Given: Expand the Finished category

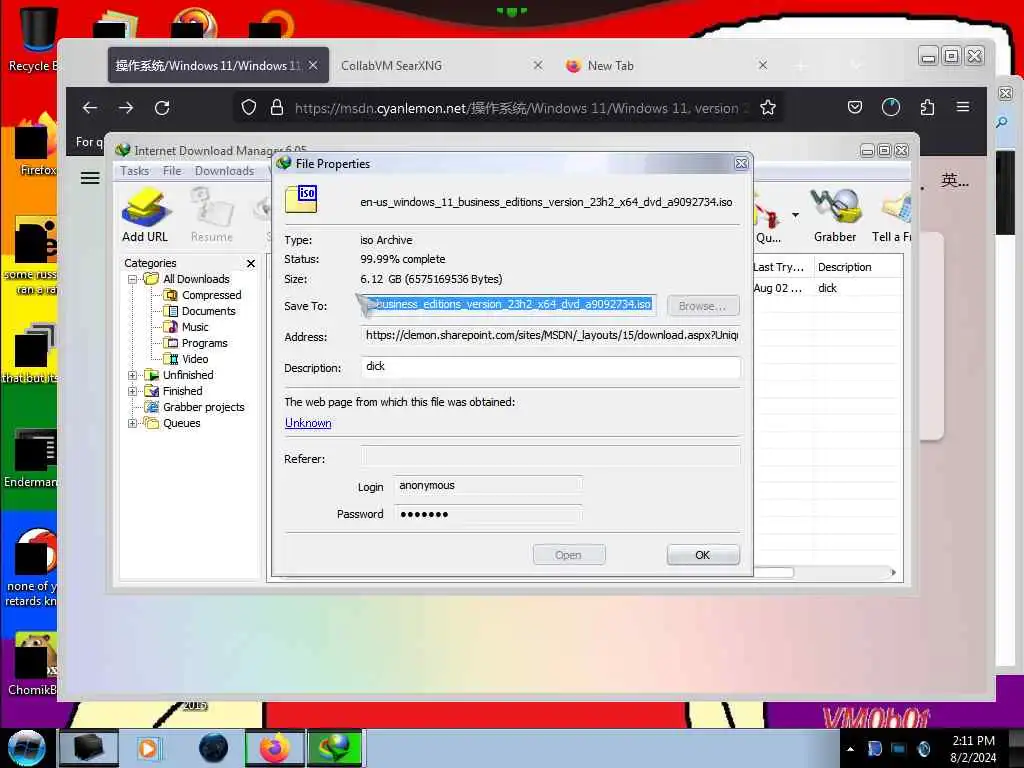Looking at the screenshot, I should pyautogui.click(x=133, y=391).
